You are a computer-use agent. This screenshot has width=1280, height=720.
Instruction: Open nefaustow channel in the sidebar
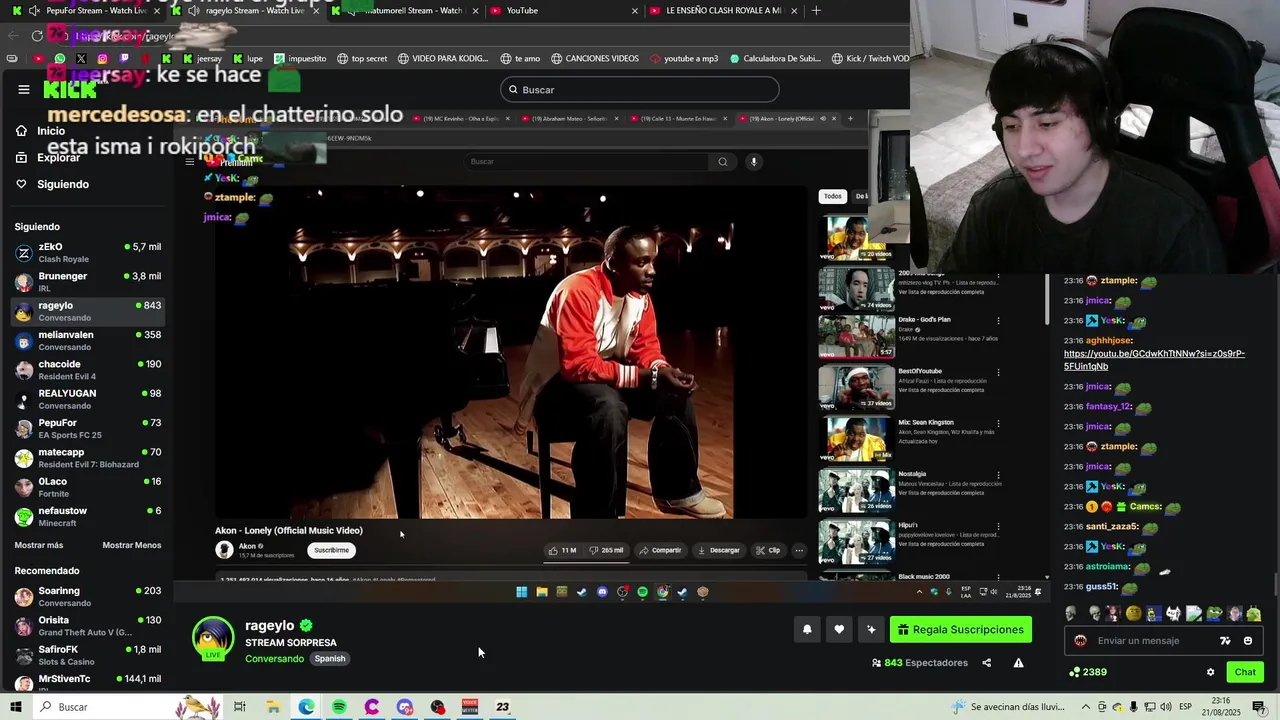(88, 516)
